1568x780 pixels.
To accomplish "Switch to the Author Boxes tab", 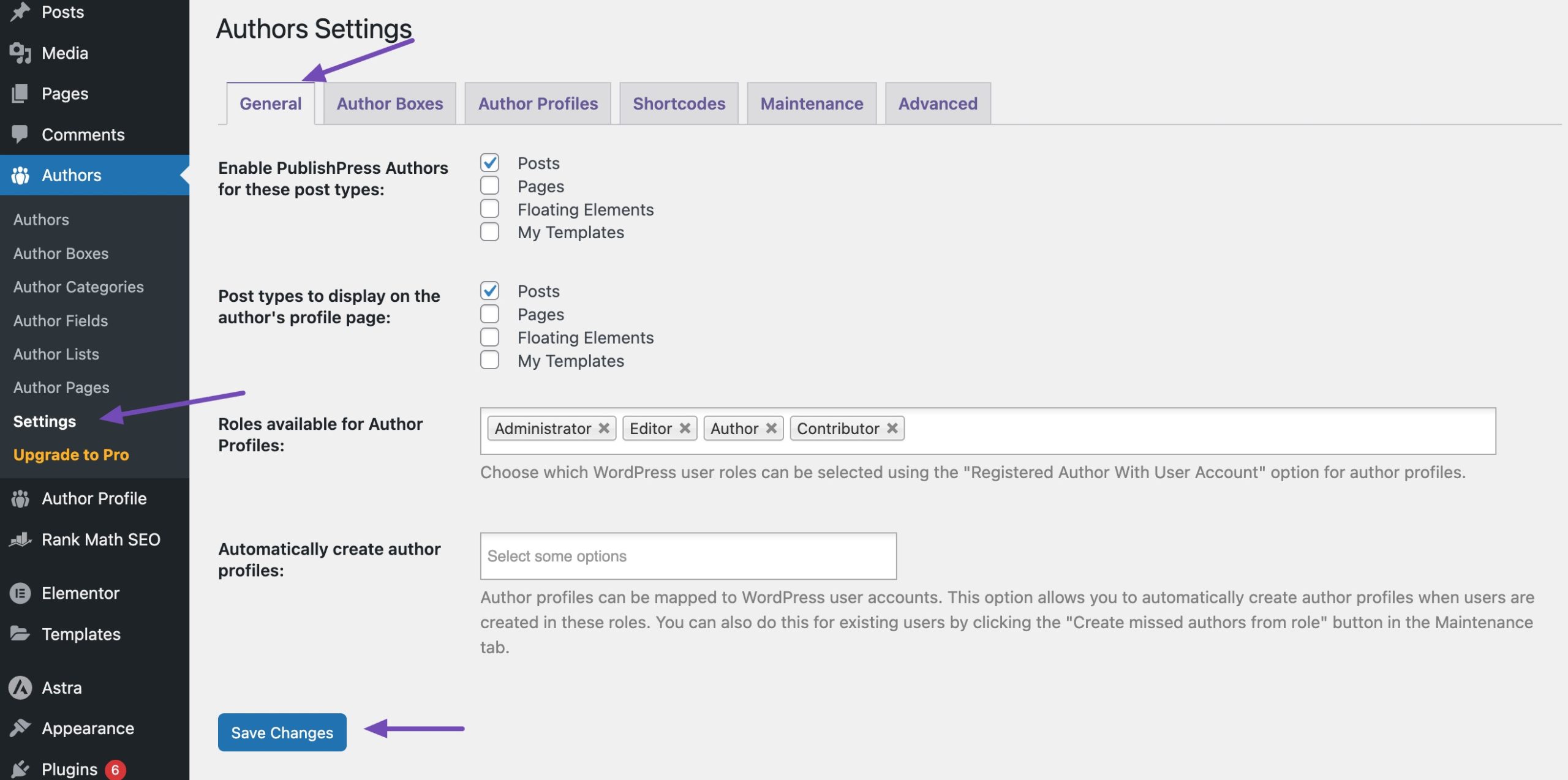I will (x=390, y=103).
